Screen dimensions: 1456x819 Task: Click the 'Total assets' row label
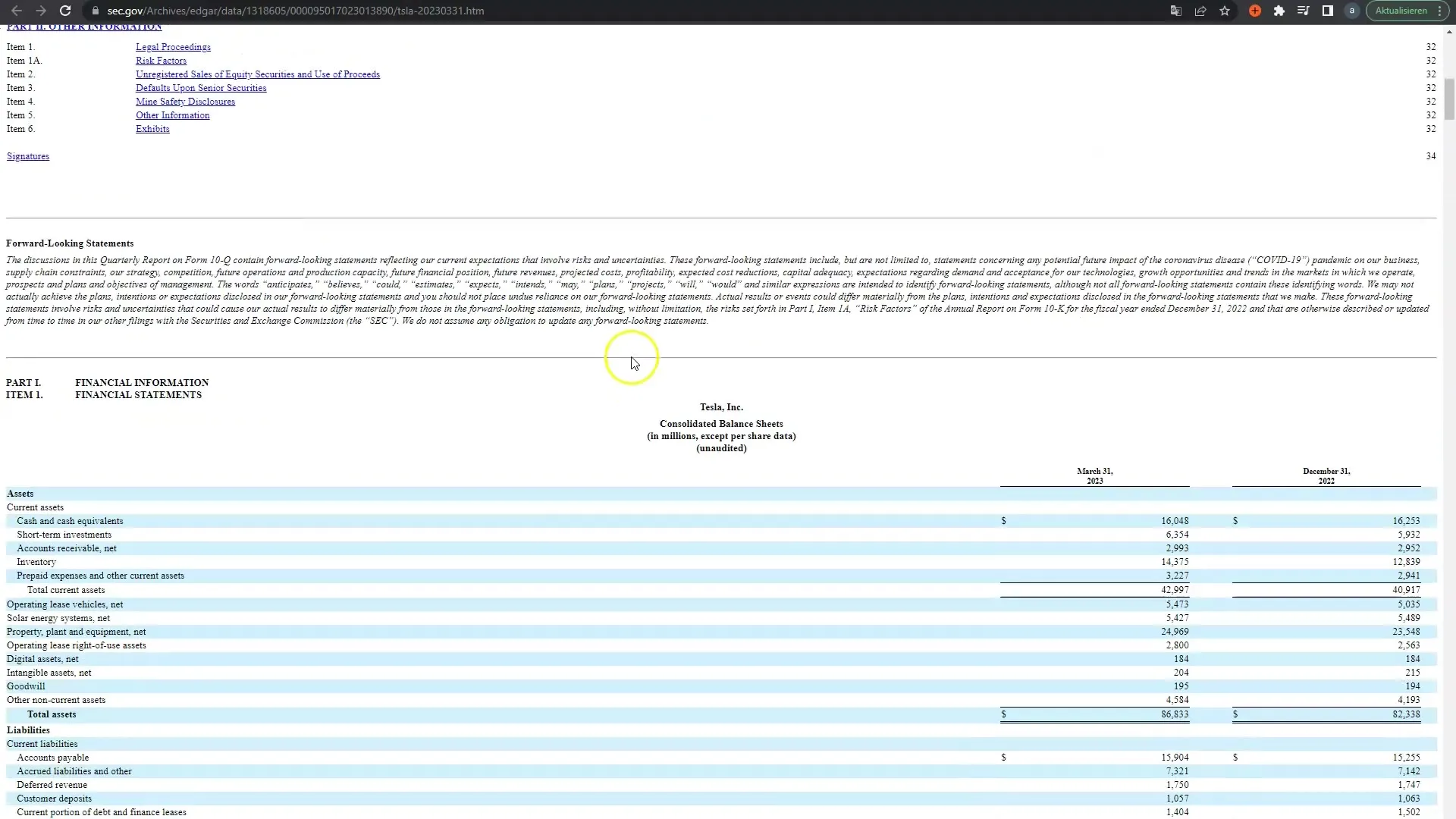[52, 714]
